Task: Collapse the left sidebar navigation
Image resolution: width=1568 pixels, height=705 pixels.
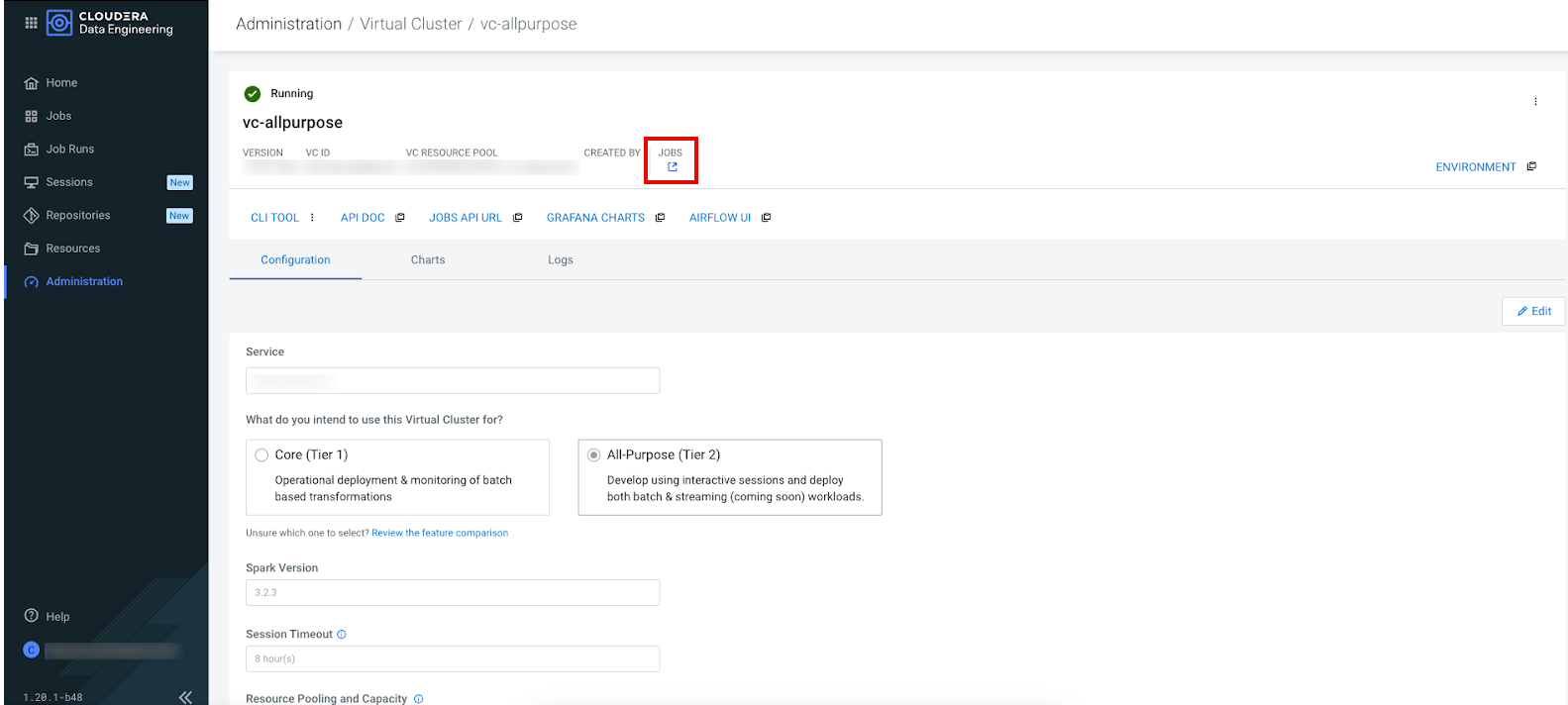Action: (185, 697)
